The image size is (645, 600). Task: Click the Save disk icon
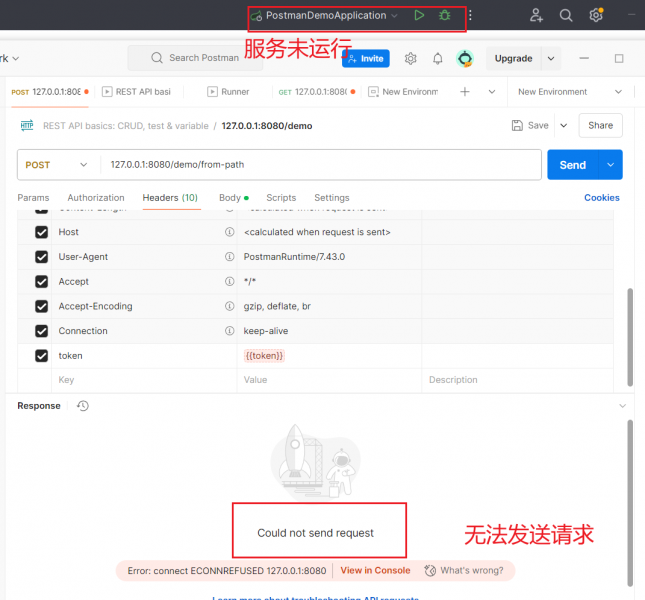coord(517,125)
